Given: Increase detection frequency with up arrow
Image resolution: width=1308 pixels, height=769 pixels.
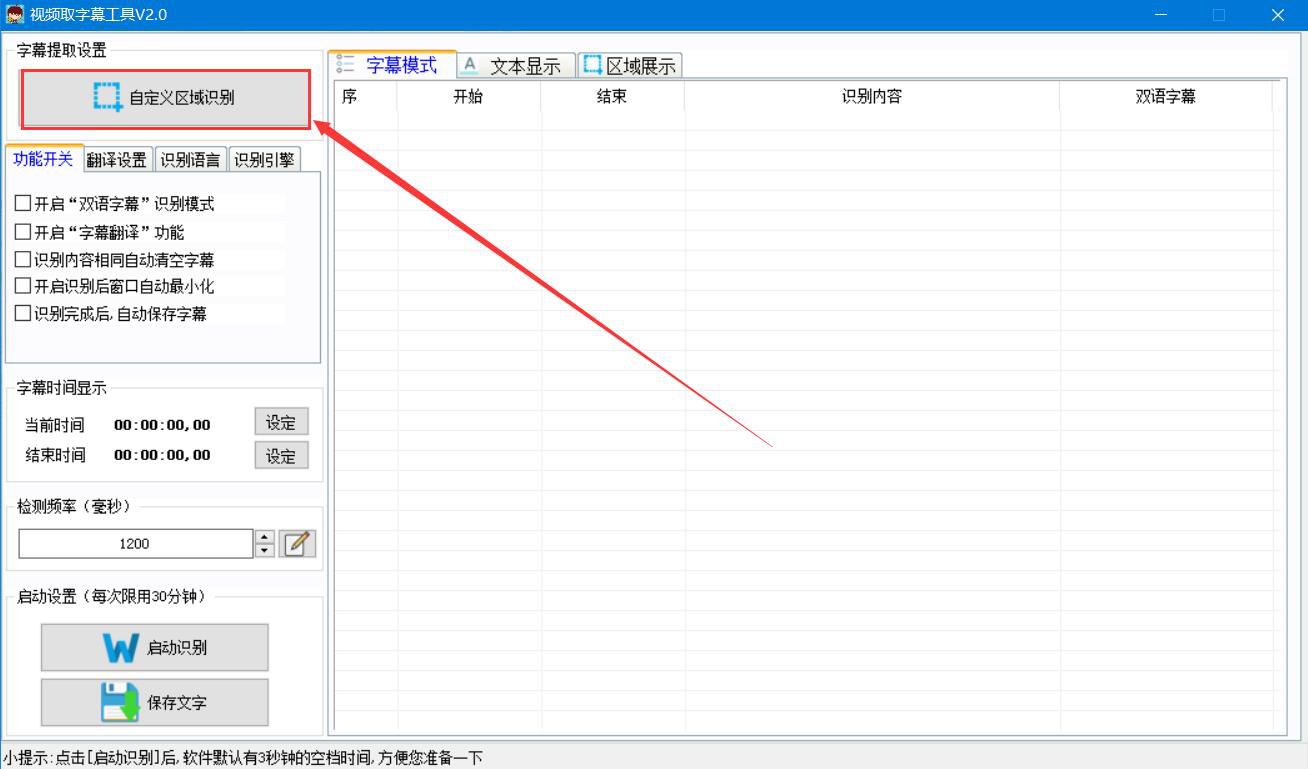Looking at the screenshot, I should 265,537.
